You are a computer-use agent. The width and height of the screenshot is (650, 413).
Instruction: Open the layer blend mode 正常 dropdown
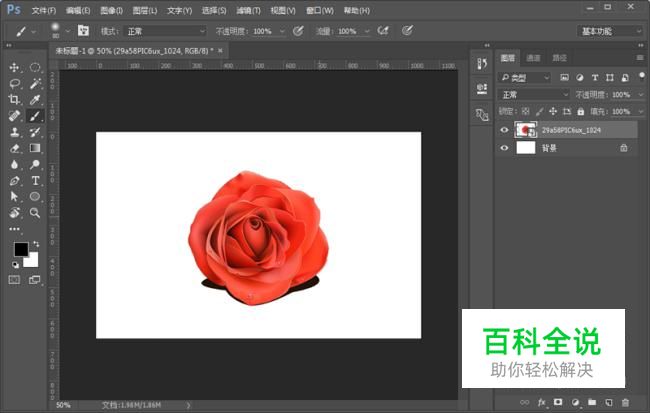[535, 94]
